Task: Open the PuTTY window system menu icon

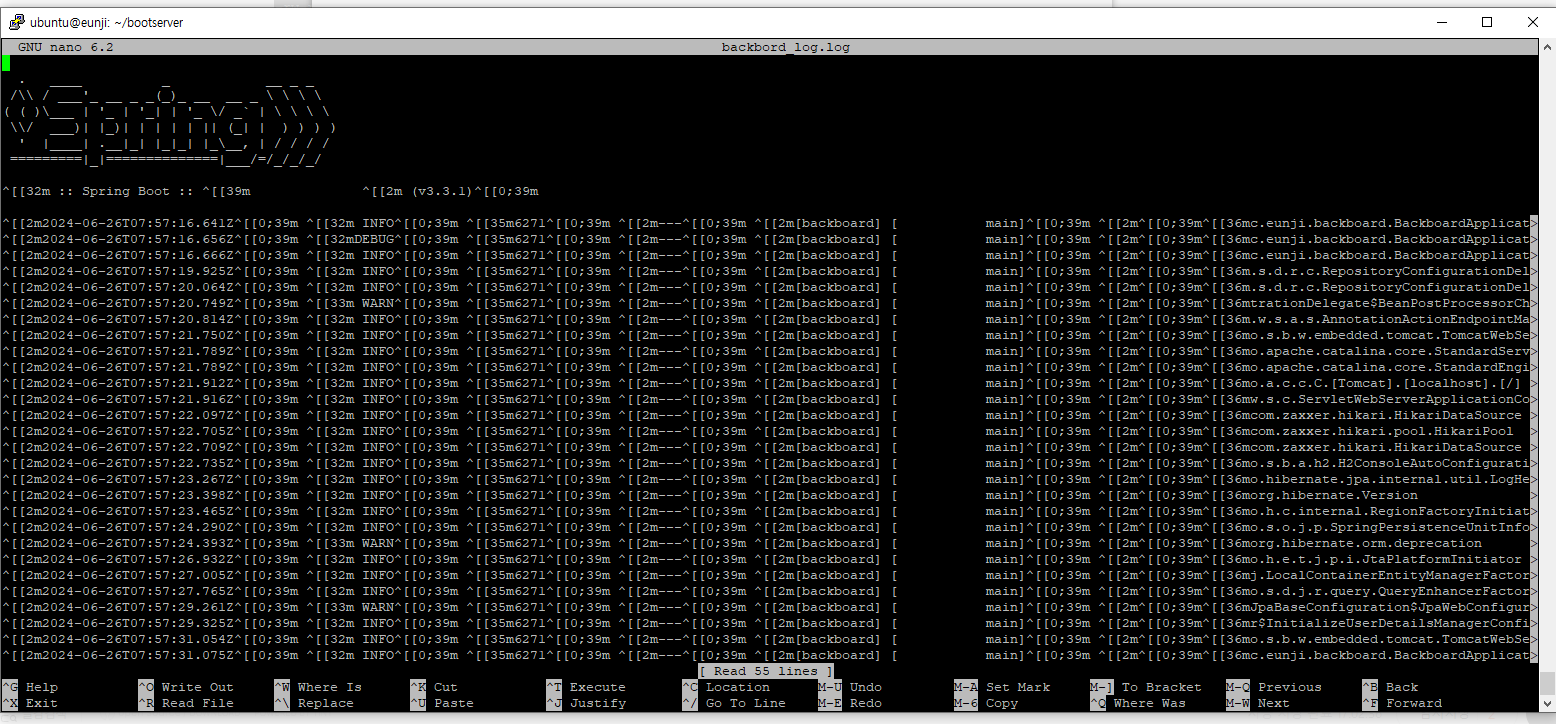Action: point(16,22)
